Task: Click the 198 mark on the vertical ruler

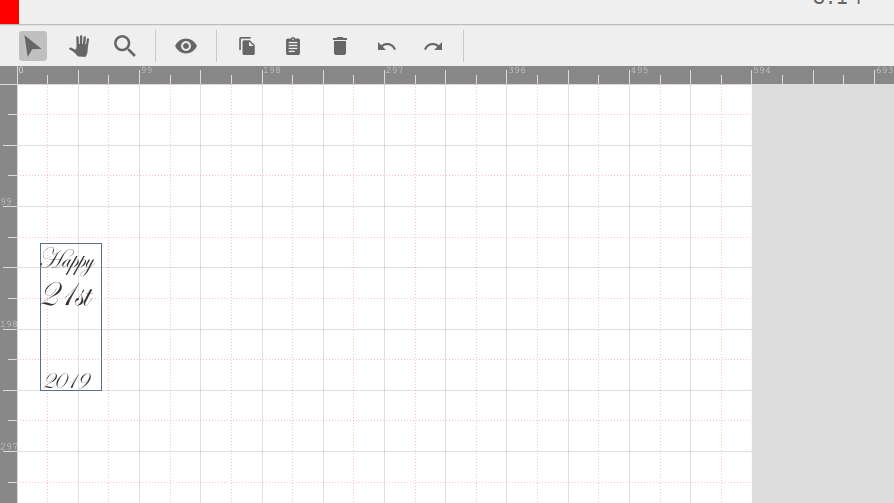Action: (x=8, y=325)
